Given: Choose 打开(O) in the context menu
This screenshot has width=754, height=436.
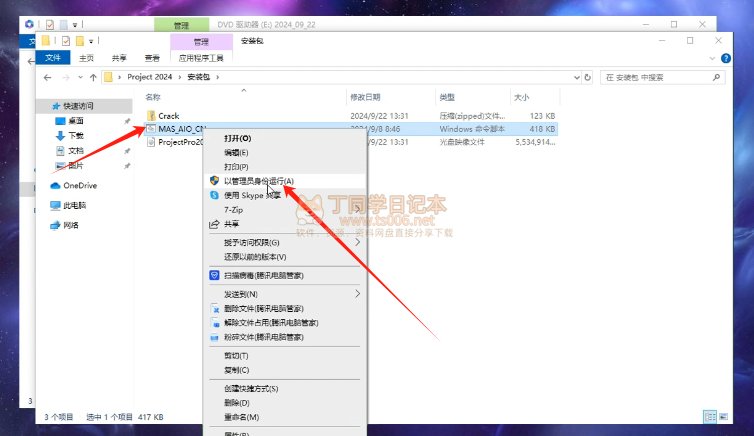Looking at the screenshot, I should [285, 138].
